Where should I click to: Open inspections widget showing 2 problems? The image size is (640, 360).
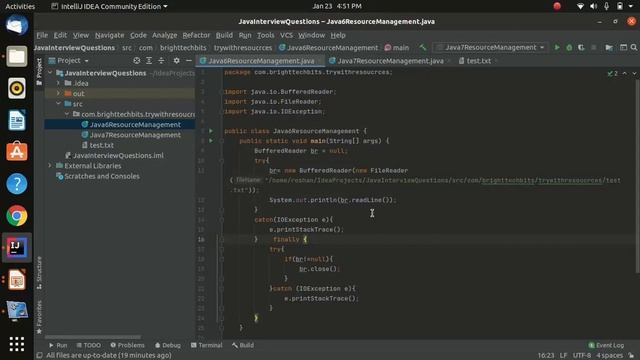point(612,73)
